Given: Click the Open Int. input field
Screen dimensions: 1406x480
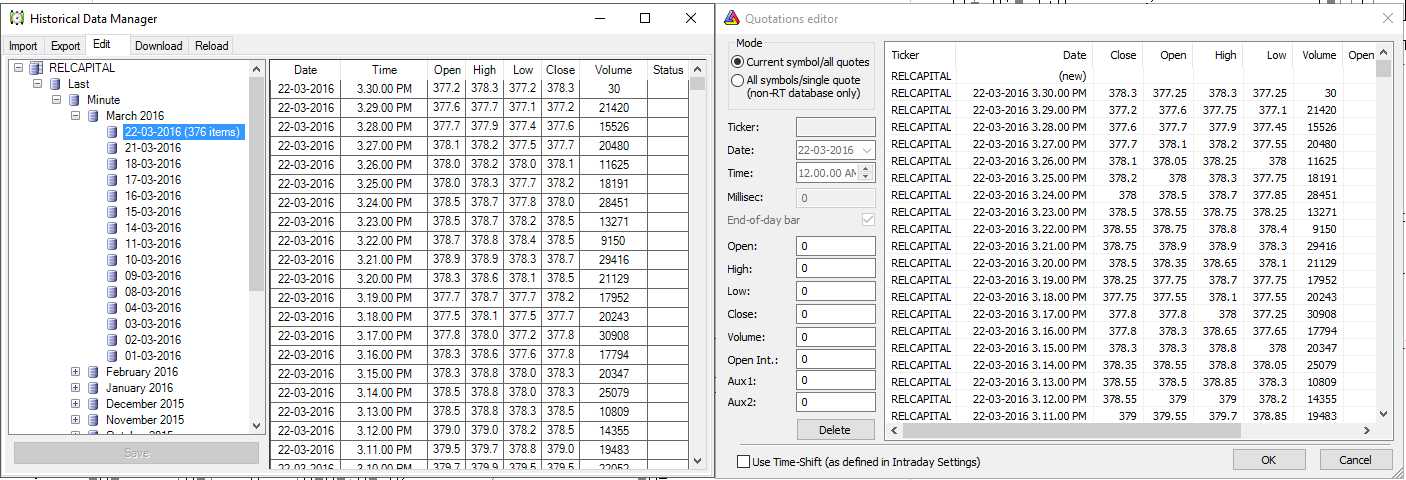Looking at the screenshot, I should coord(835,359).
